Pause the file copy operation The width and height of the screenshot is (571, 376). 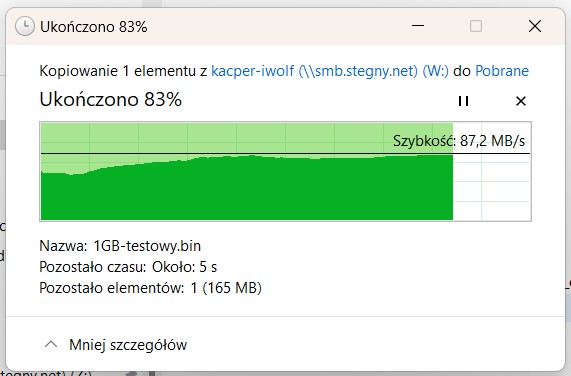point(463,101)
